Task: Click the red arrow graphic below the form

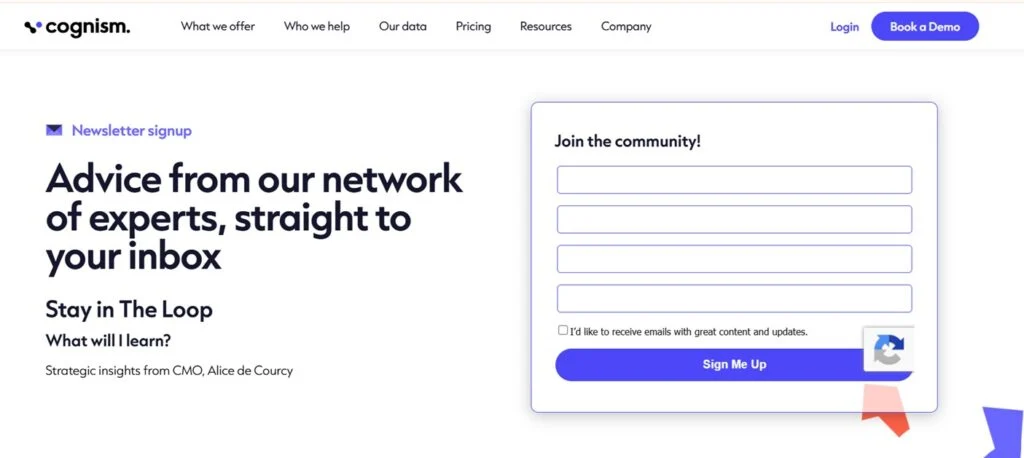Action: tap(885, 410)
